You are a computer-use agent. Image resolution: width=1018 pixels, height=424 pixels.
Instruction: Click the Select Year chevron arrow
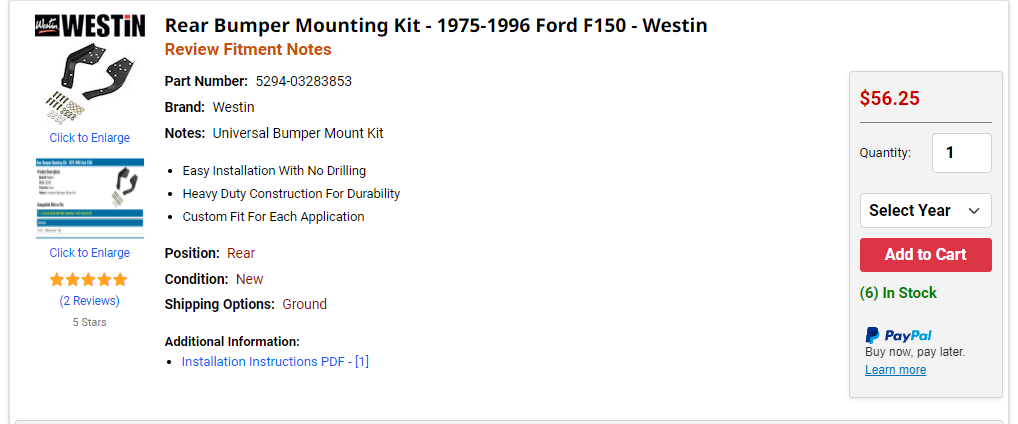pos(973,211)
